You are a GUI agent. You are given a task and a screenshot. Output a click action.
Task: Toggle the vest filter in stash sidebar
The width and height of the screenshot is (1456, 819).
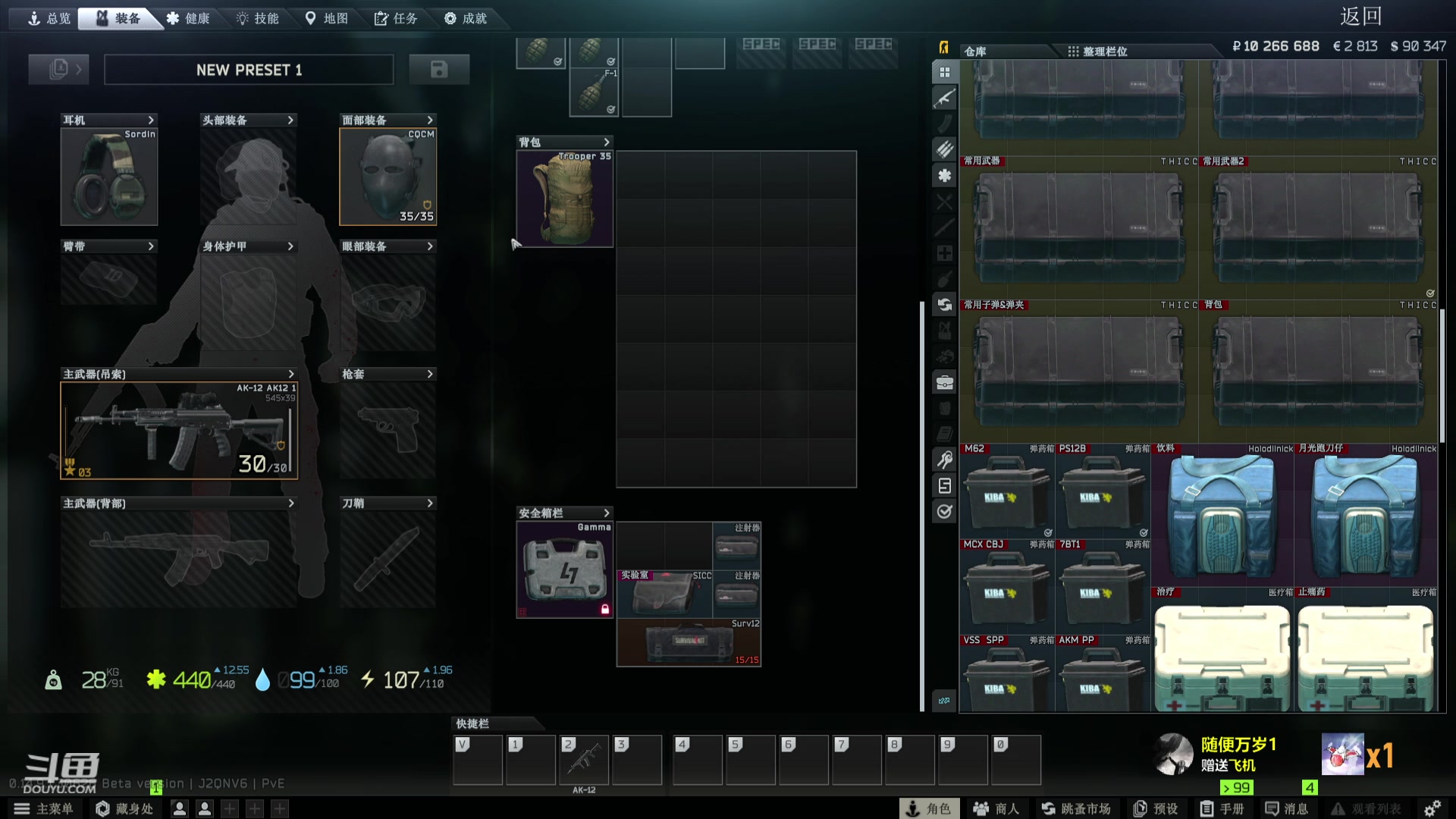(945, 331)
